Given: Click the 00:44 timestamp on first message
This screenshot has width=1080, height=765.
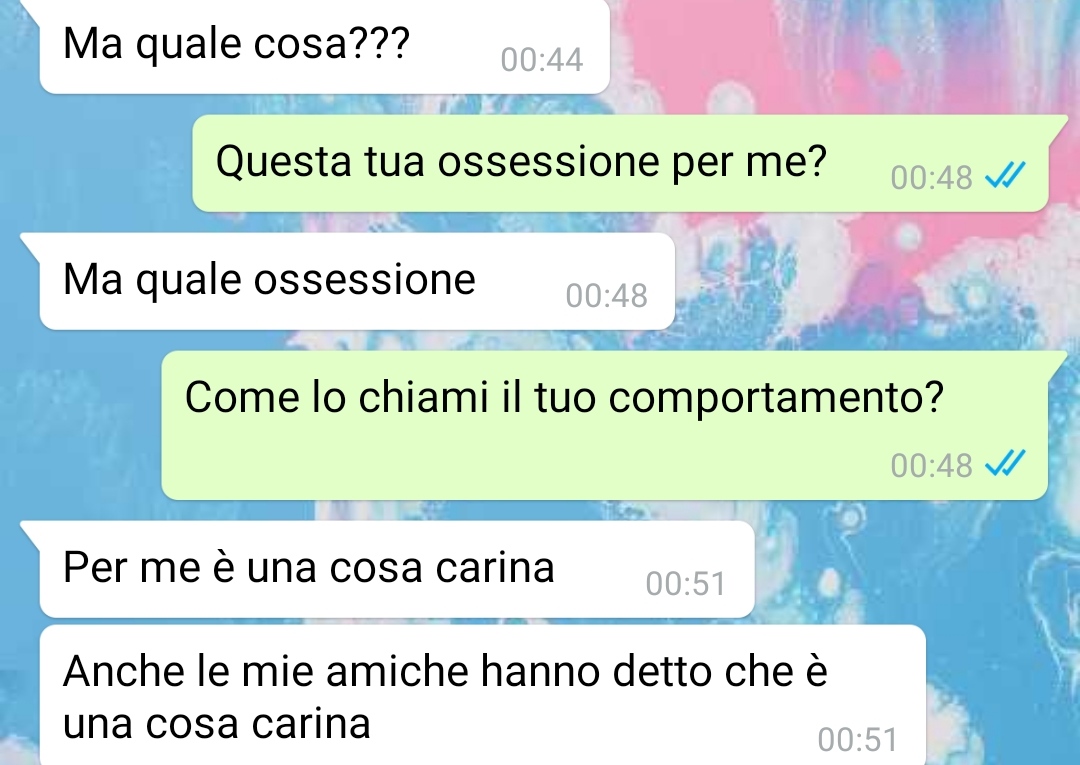Looking at the screenshot, I should coord(541,59).
